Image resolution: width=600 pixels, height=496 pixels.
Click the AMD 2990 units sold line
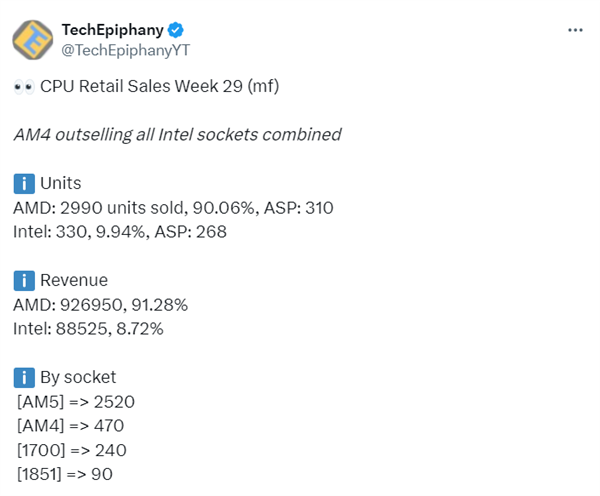coord(173,208)
